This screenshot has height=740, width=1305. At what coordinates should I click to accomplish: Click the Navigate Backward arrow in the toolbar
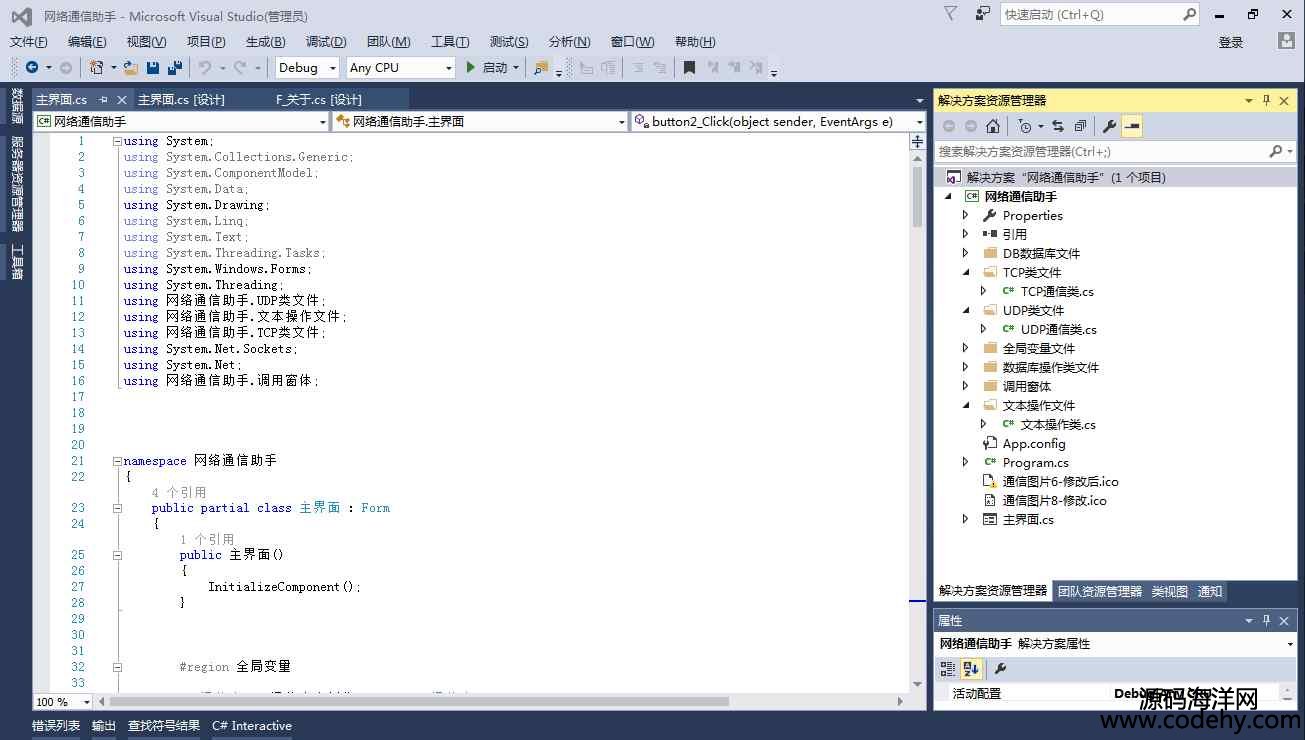point(32,68)
